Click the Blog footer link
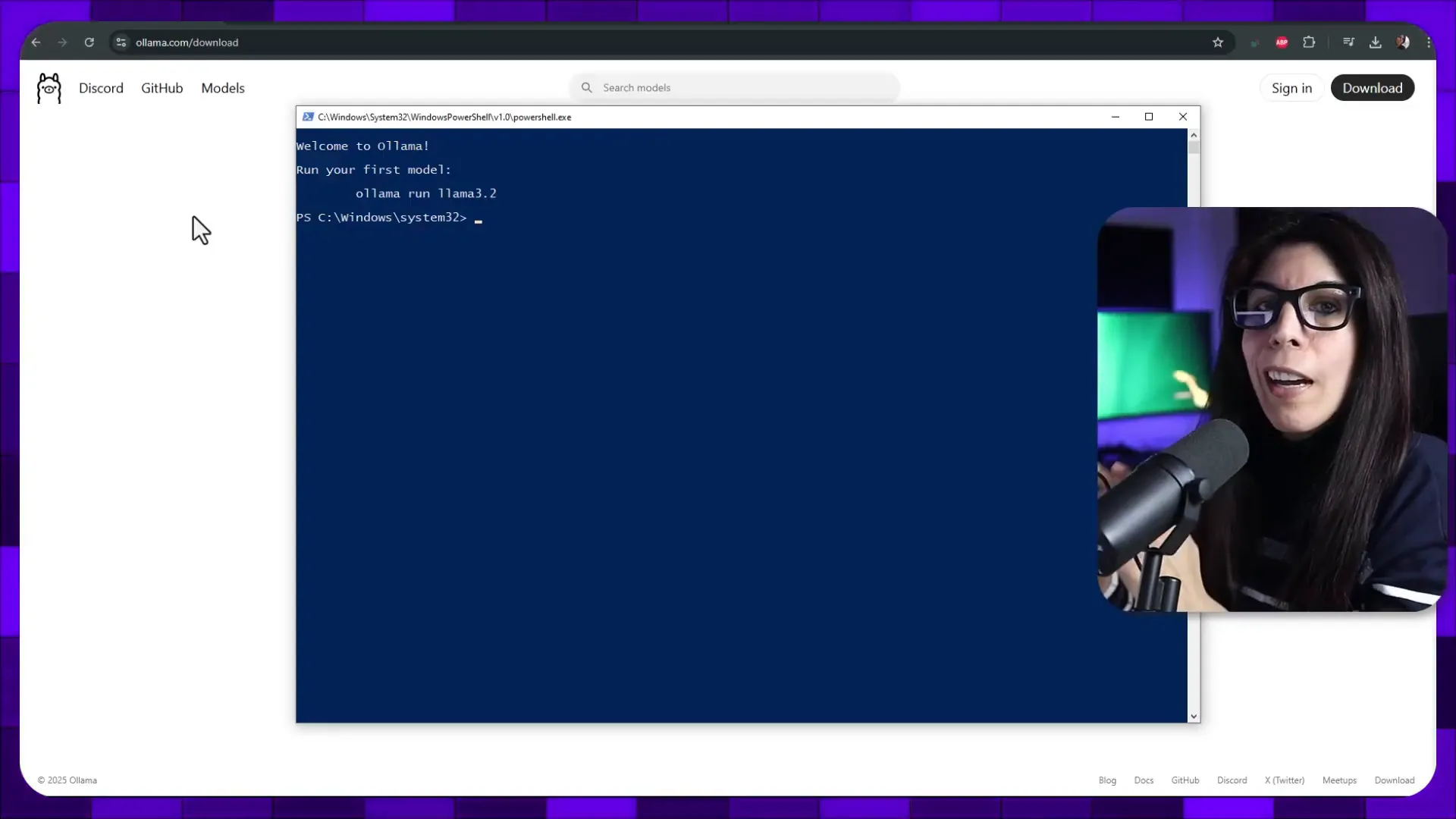1456x819 pixels. (1107, 780)
